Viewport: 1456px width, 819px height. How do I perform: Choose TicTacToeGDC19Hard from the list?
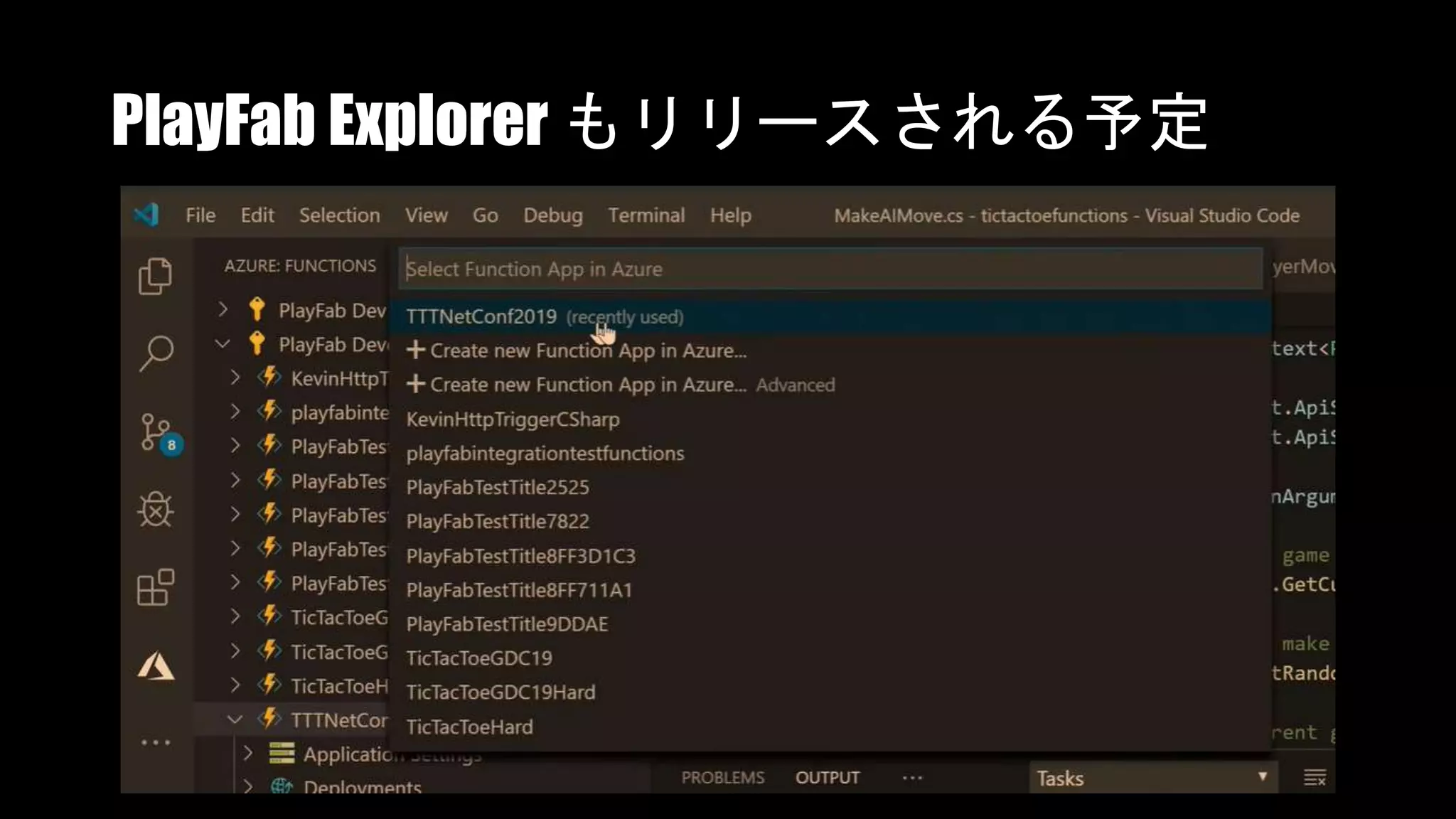(x=830, y=692)
